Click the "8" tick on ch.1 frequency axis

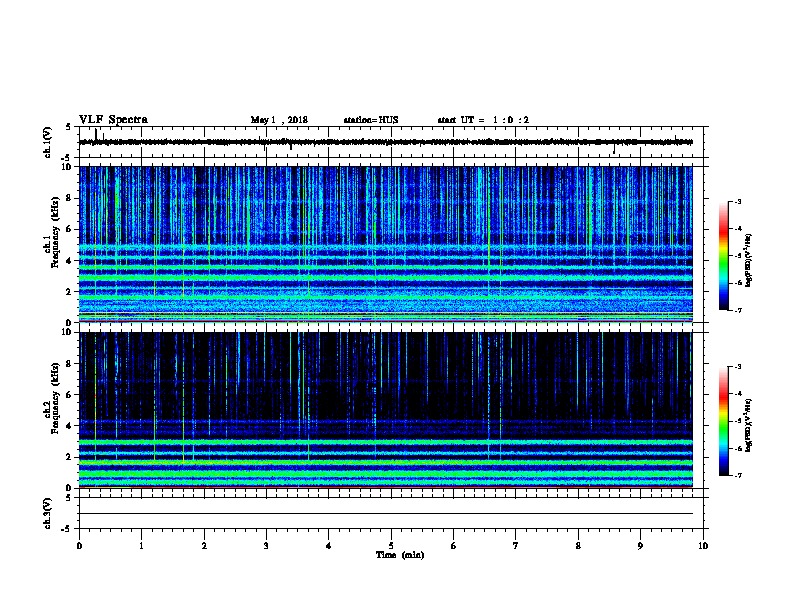(69, 198)
